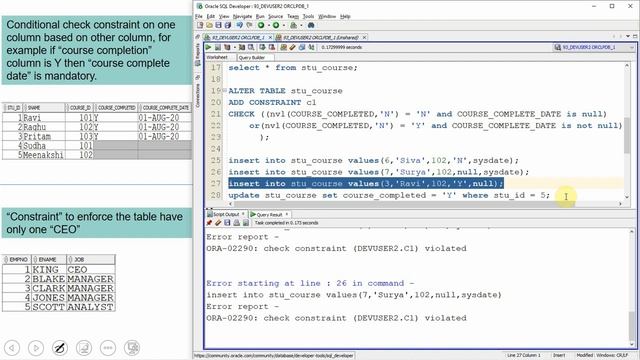640x360 pixels.
Task: Collapse the ALTER TABLE block fold marker
Action: tap(224, 90)
